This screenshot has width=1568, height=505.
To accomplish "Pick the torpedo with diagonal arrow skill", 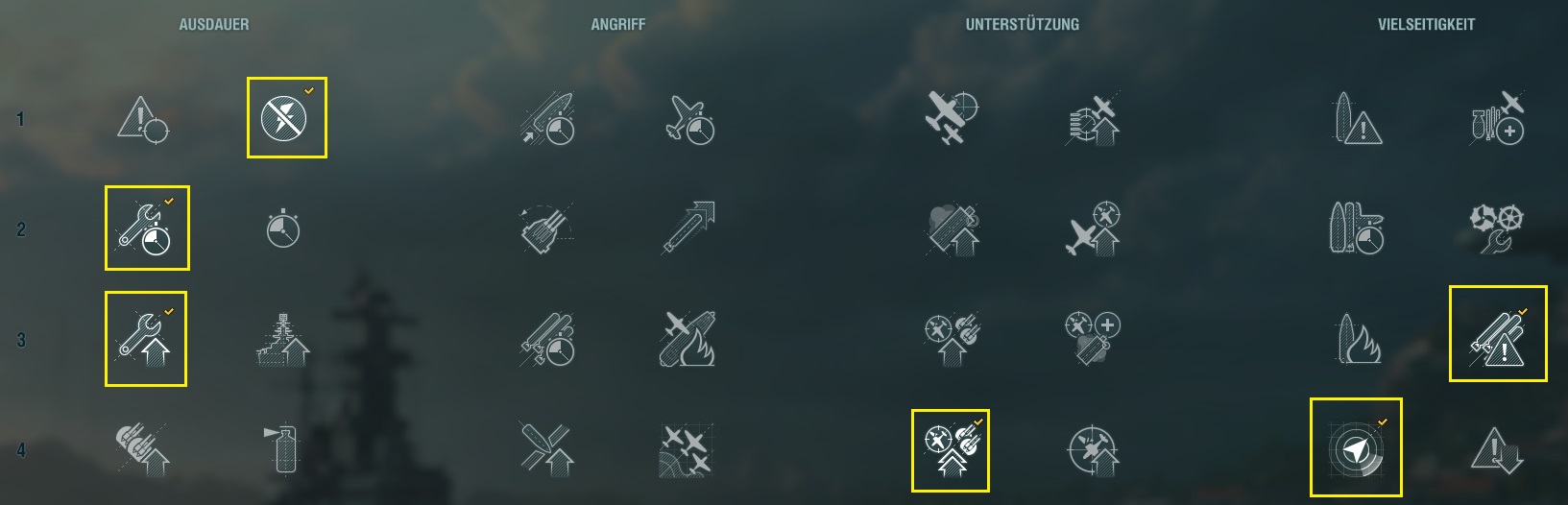I will 689,228.
